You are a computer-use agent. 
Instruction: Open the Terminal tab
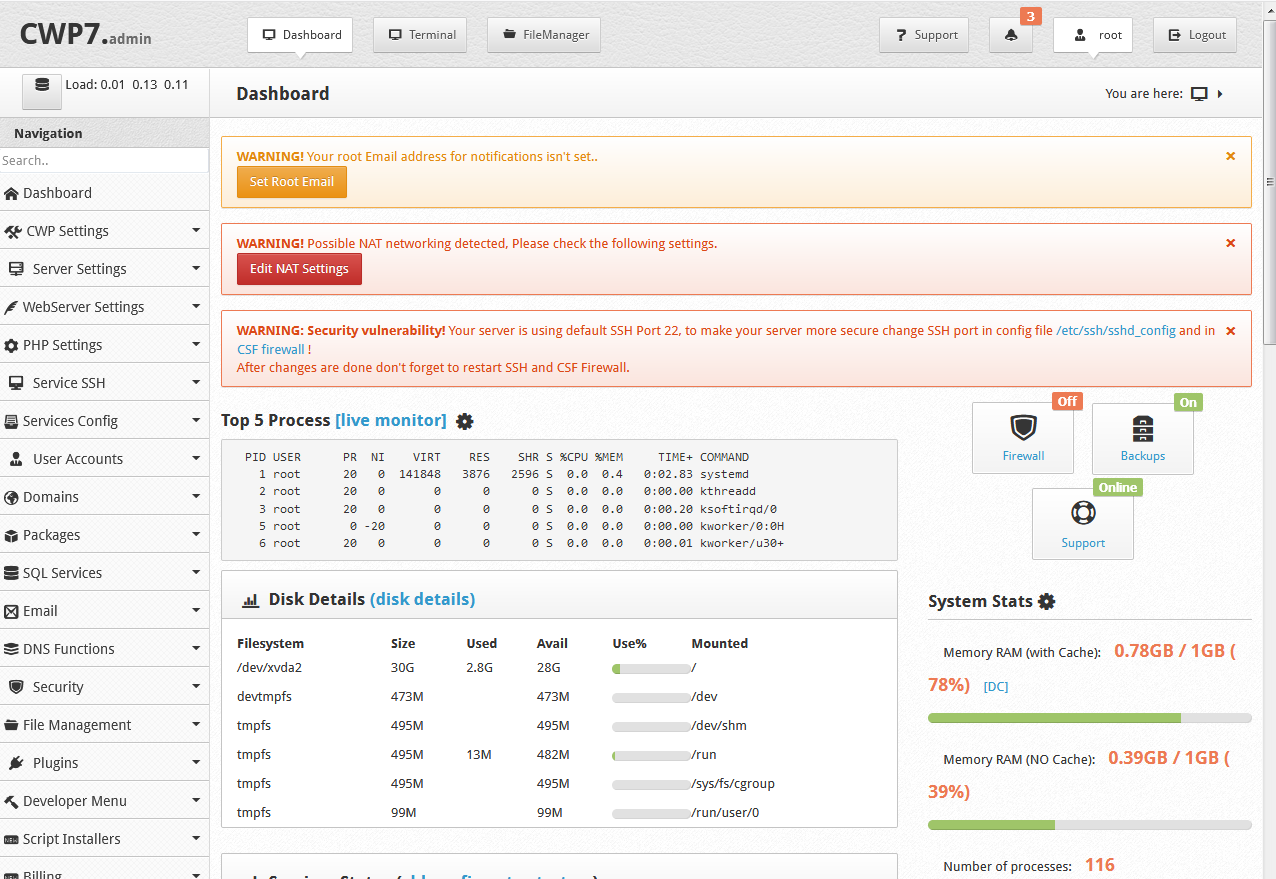pyautogui.click(x=422, y=35)
